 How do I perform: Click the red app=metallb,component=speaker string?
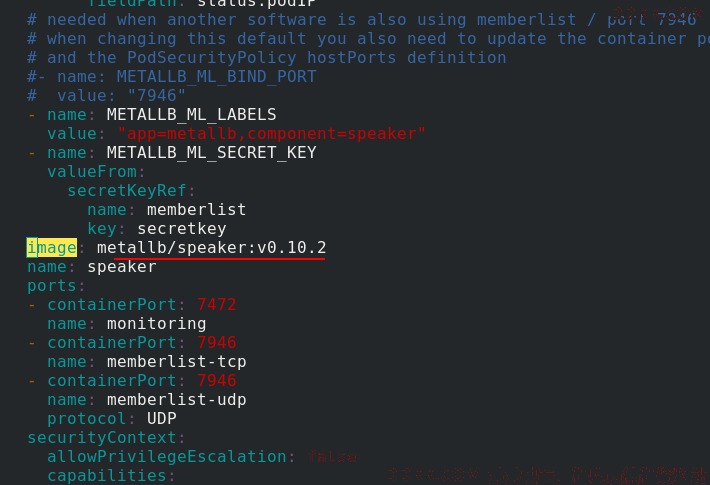[271, 134]
